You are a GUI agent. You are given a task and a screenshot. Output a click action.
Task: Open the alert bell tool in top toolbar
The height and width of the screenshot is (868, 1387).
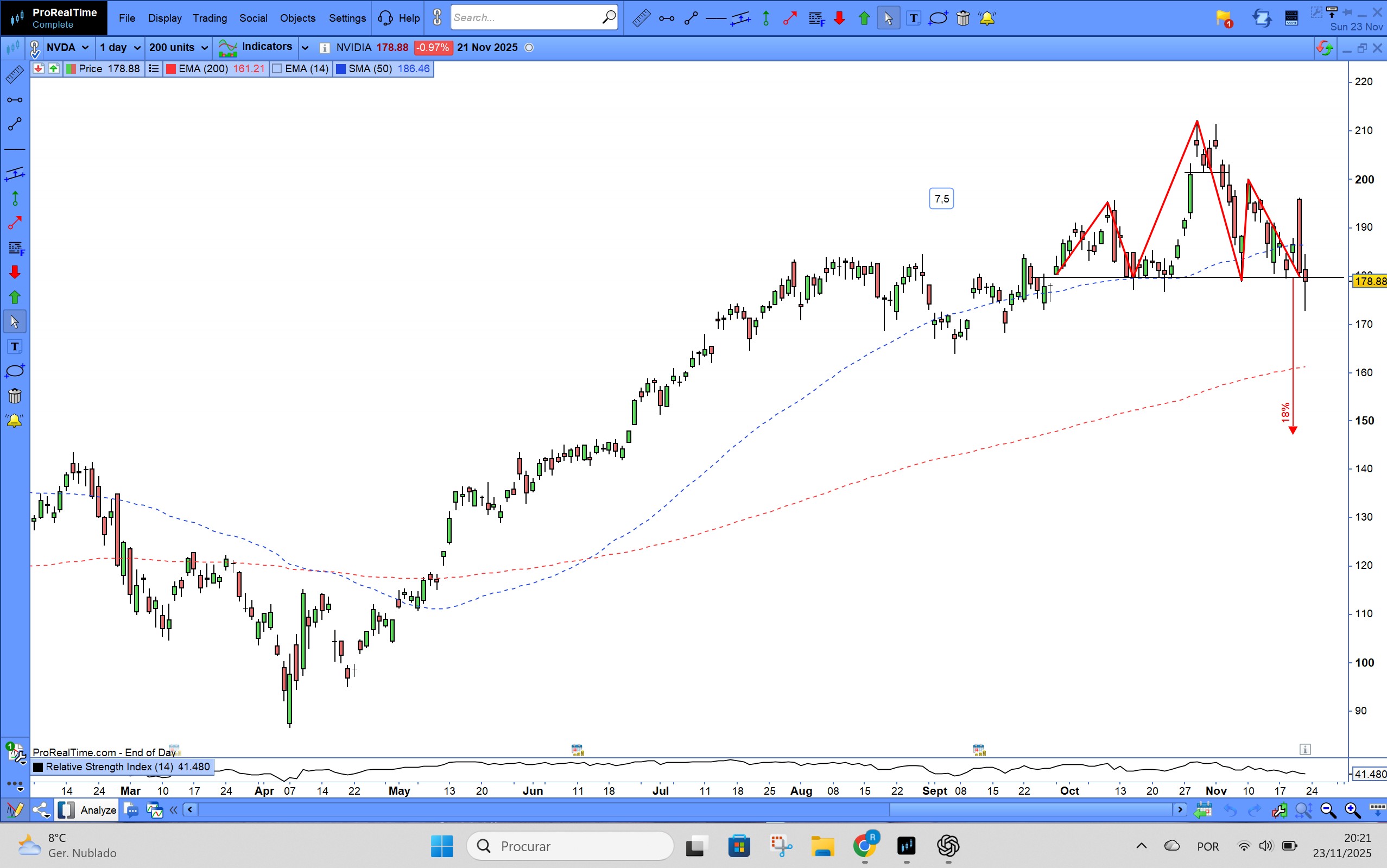pos(987,18)
